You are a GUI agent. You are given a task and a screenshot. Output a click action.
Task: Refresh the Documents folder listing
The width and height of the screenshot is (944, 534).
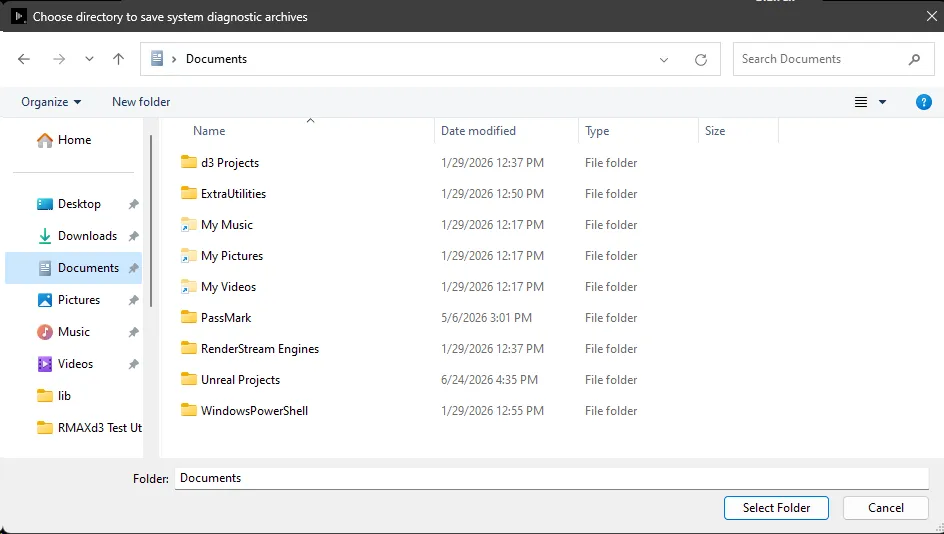coord(701,60)
